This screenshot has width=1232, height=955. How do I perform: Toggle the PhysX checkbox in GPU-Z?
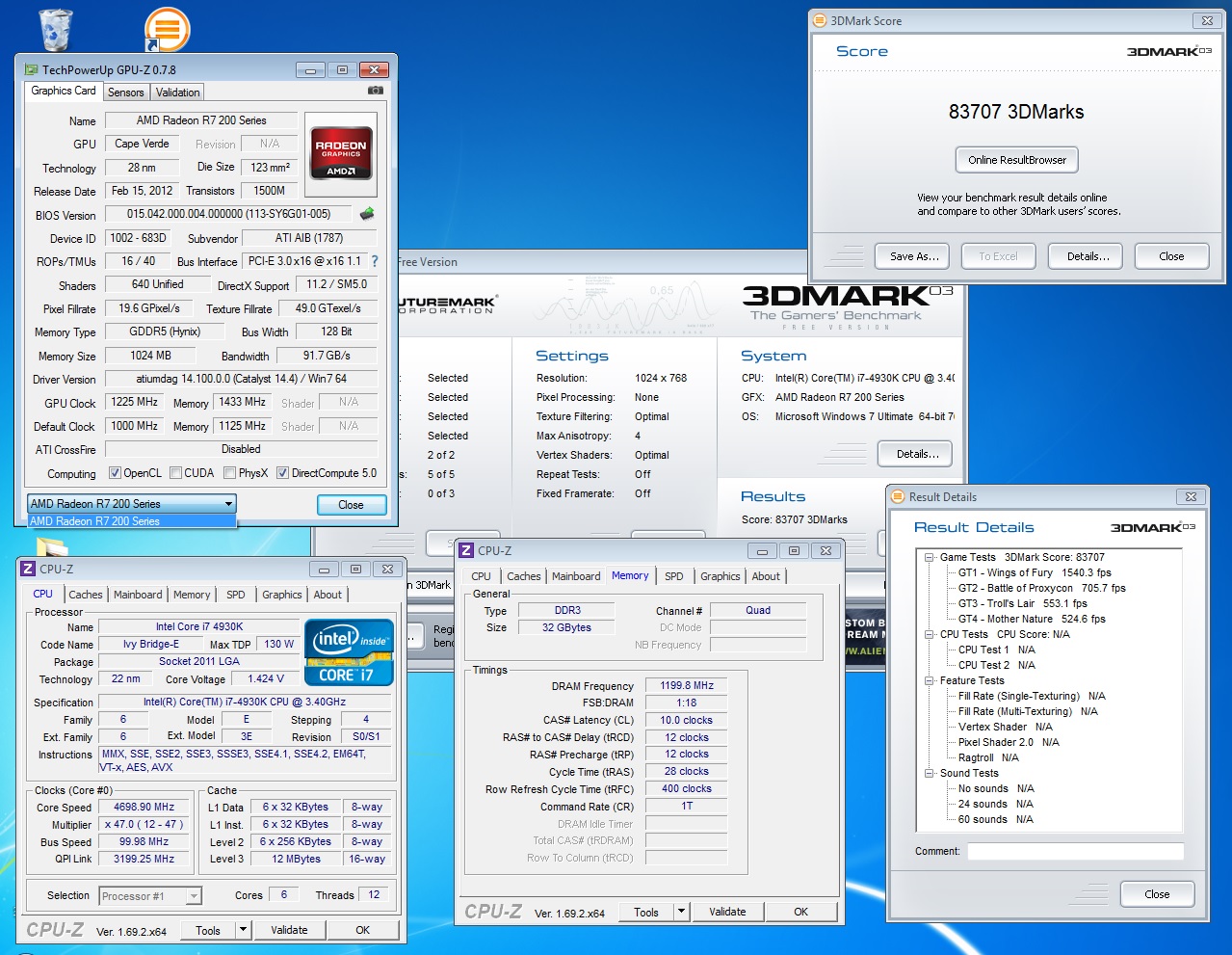(229, 473)
